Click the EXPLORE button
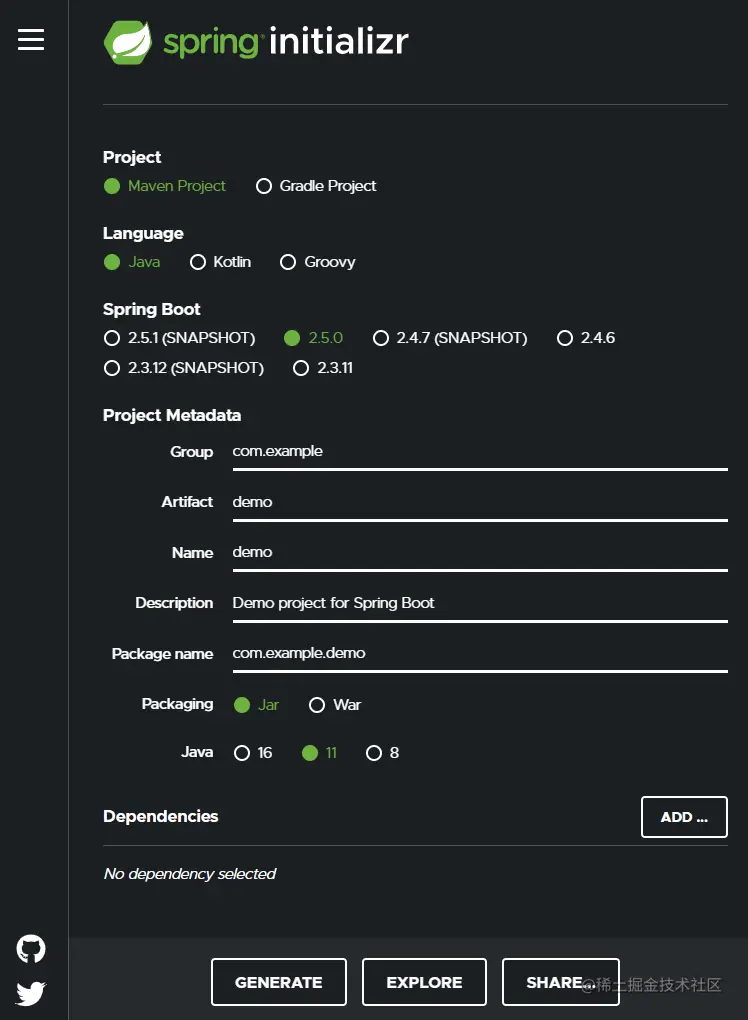This screenshot has width=748, height=1020. 424,982
